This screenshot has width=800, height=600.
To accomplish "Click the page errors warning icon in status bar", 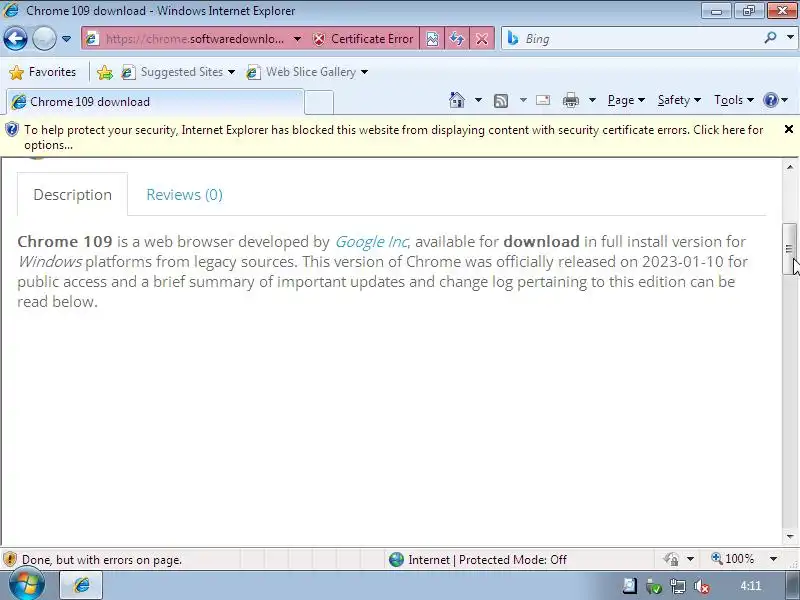I will 10,560.
